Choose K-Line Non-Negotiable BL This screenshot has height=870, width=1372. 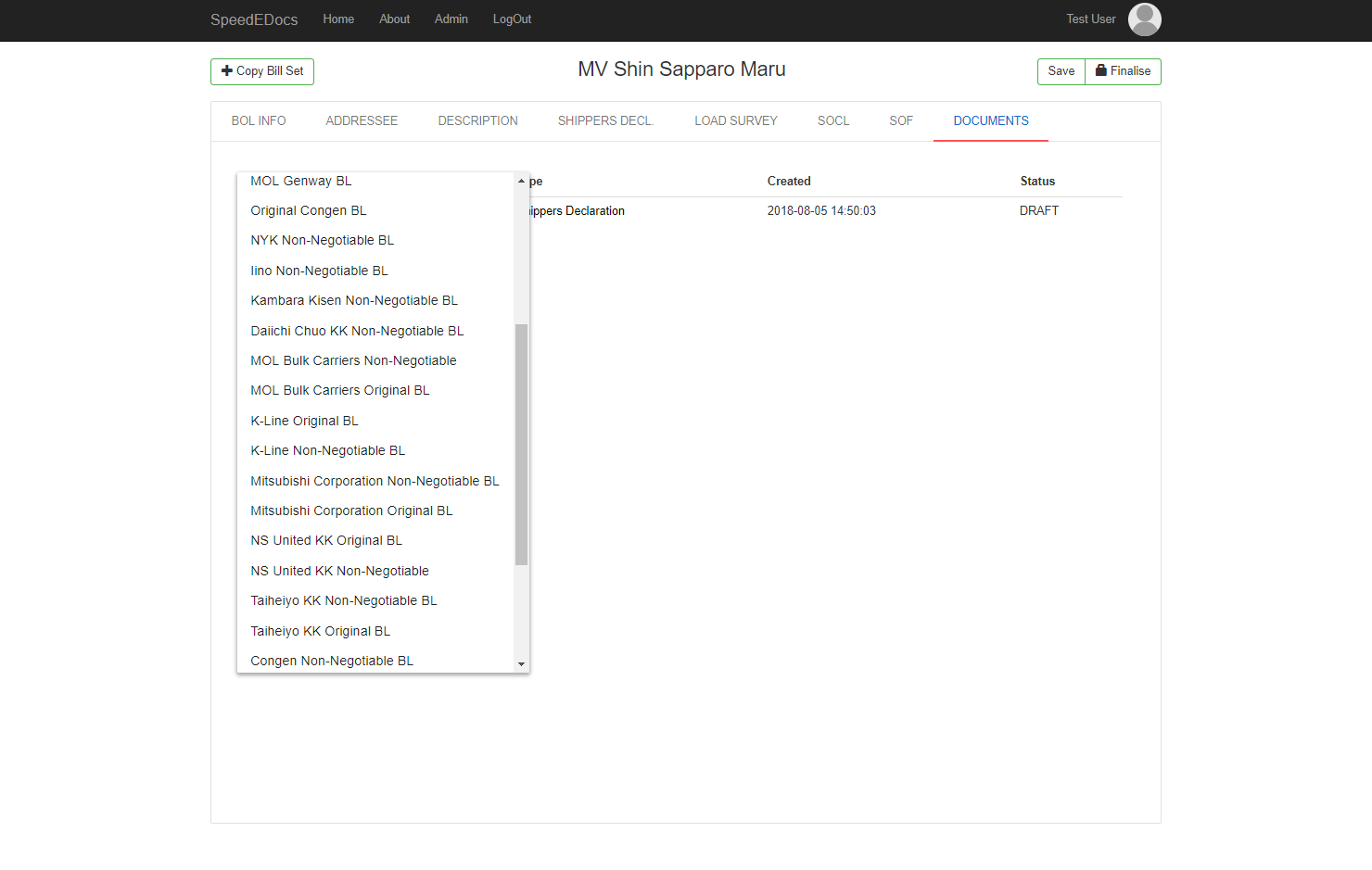375,451
